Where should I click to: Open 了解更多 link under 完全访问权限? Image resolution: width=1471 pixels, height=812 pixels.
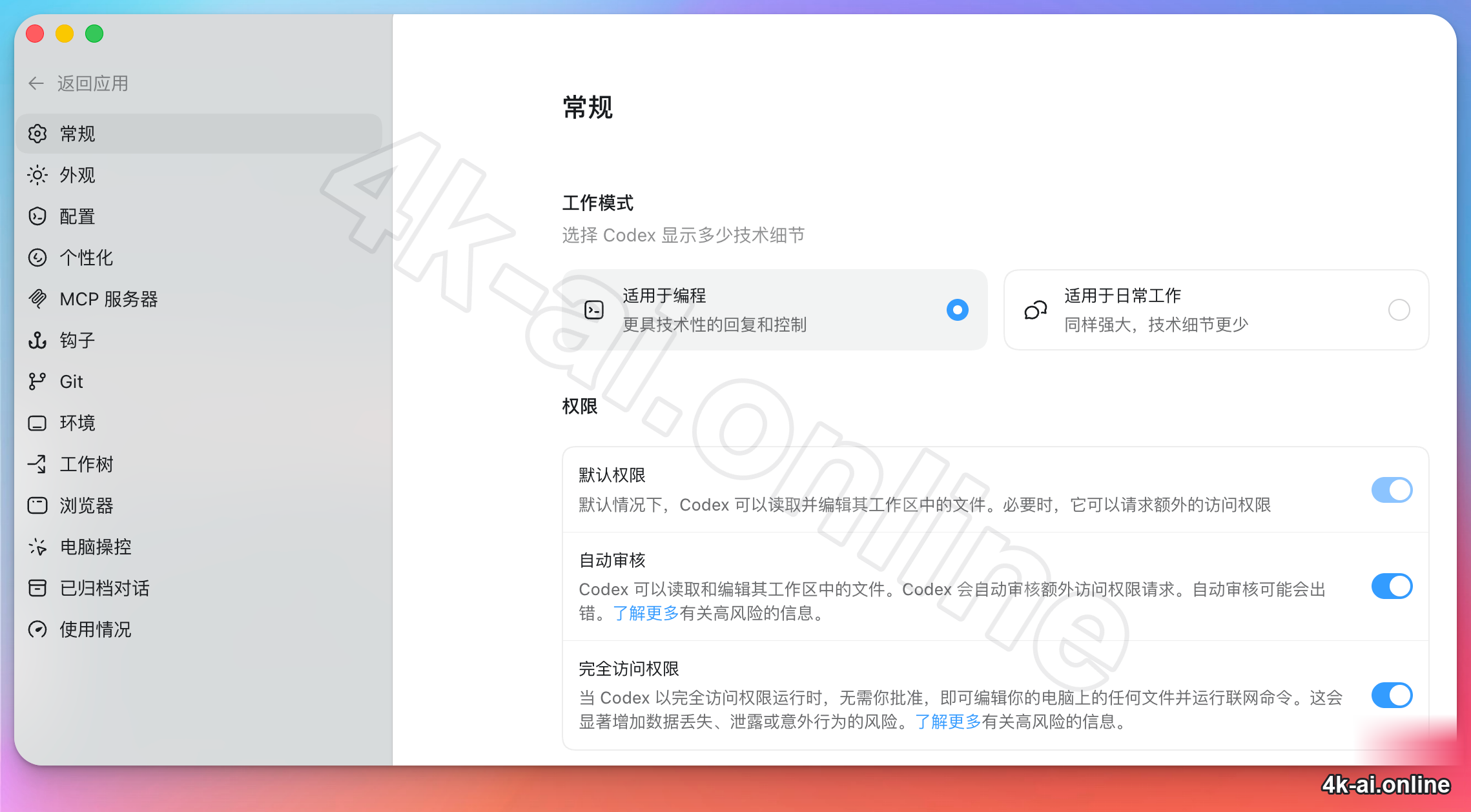pyautogui.click(x=948, y=722)
